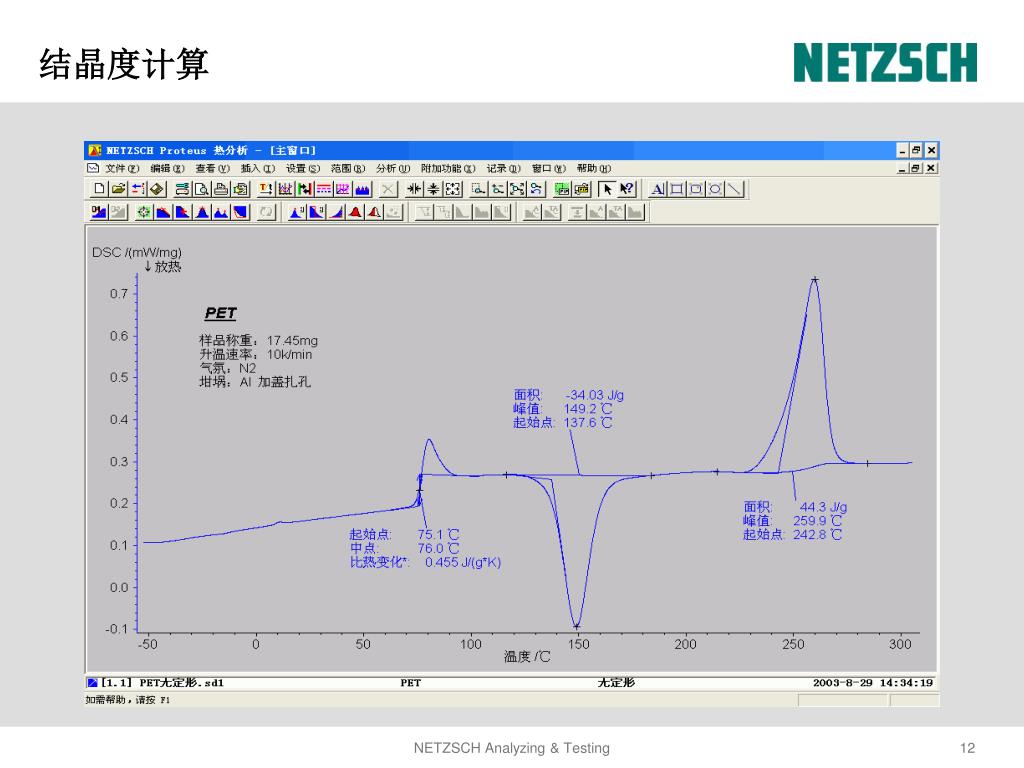Click the blue twin-peak evaluation icon
This screenshot has width=1024, height=768.
[x=221, y=212]
